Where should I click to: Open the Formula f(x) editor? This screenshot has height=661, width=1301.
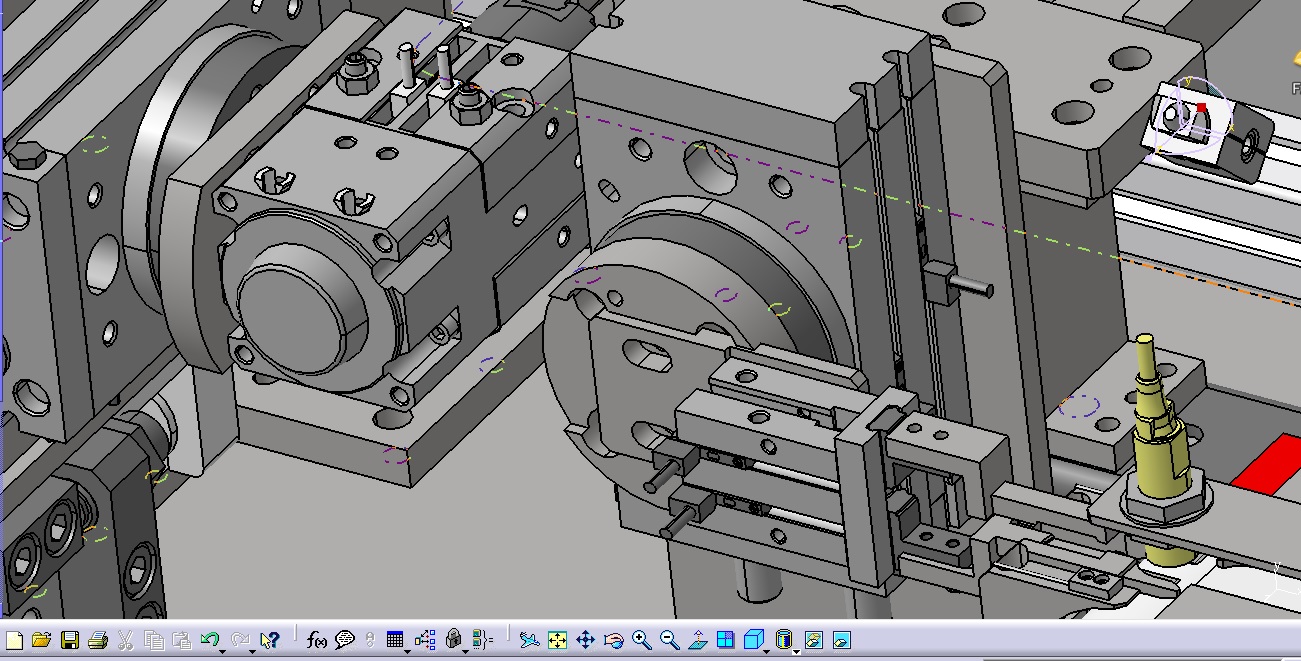point(317,640)
